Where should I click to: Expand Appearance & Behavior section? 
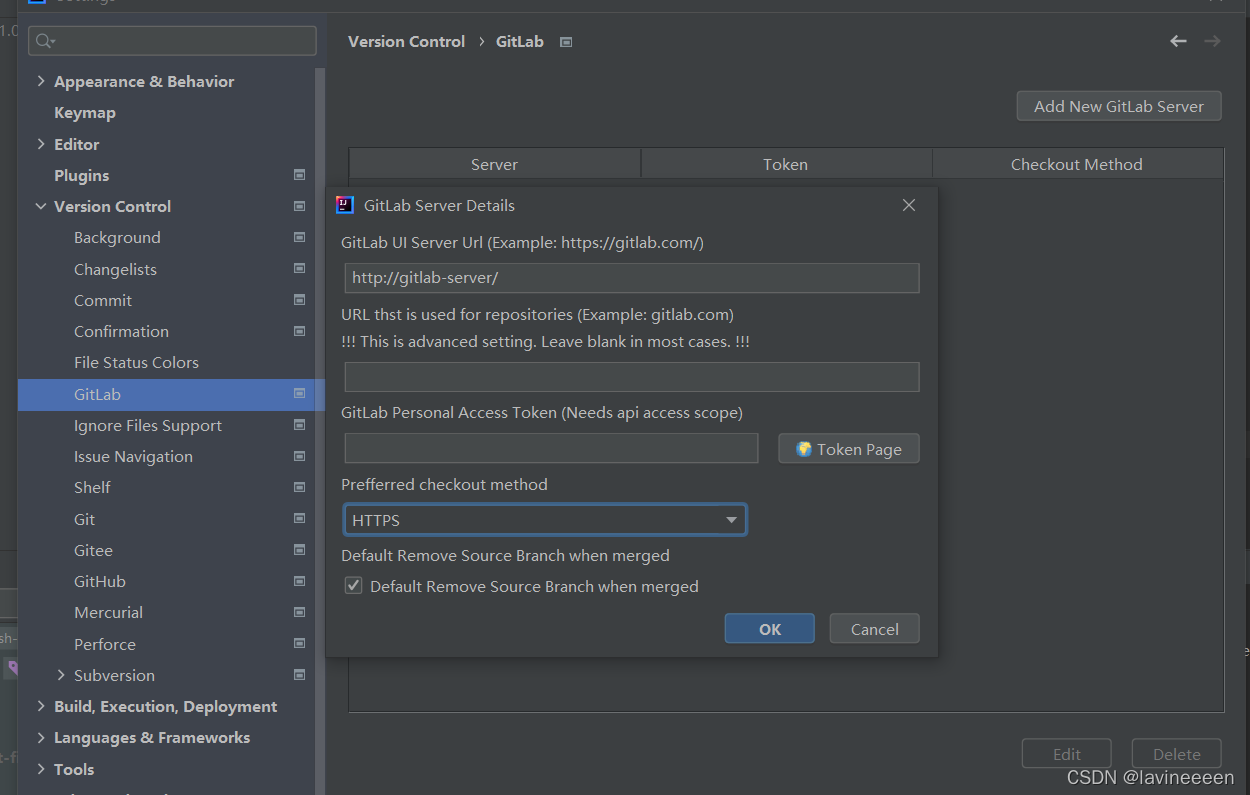(41, 81)
